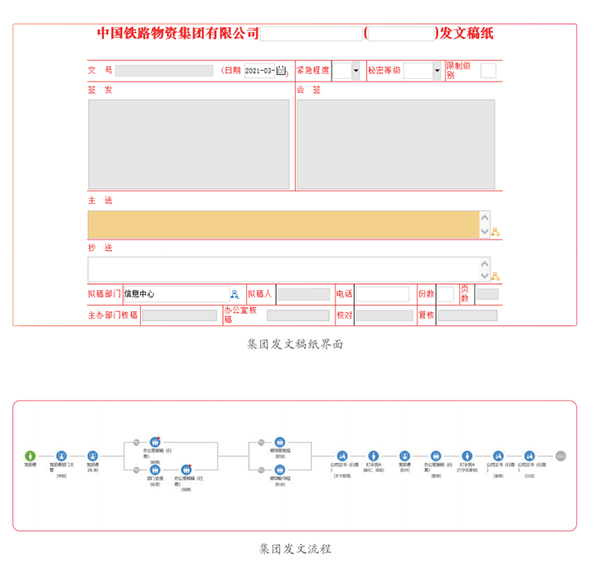Click the 抄送 recipient selector icon
This screenshot has width=600, height=568.
pos(496,276)
